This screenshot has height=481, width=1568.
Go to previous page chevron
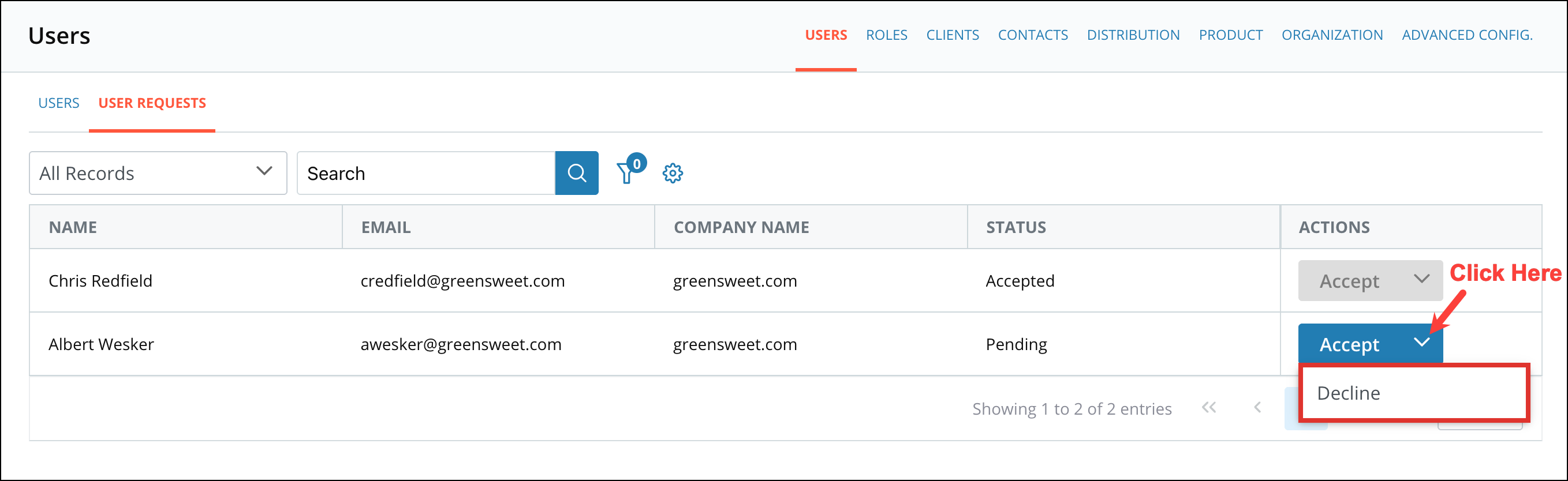[1257, 407]
